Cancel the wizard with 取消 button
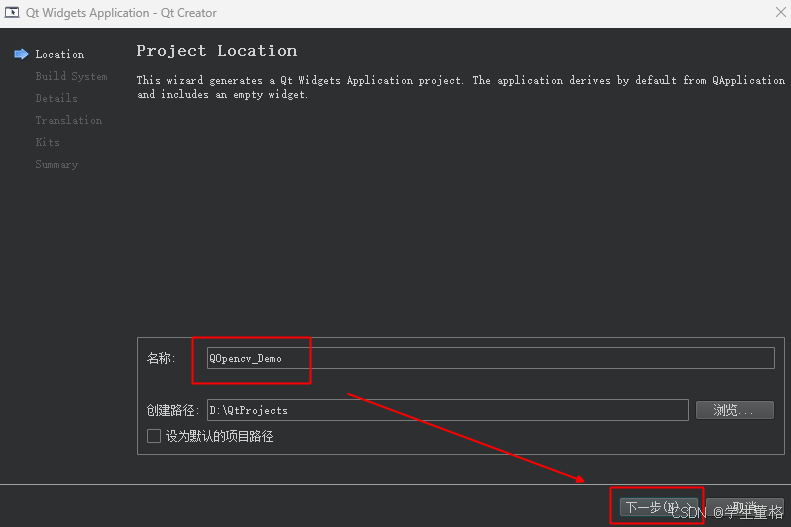This screenshot has width=791, height=527. (x=745, y=507)
